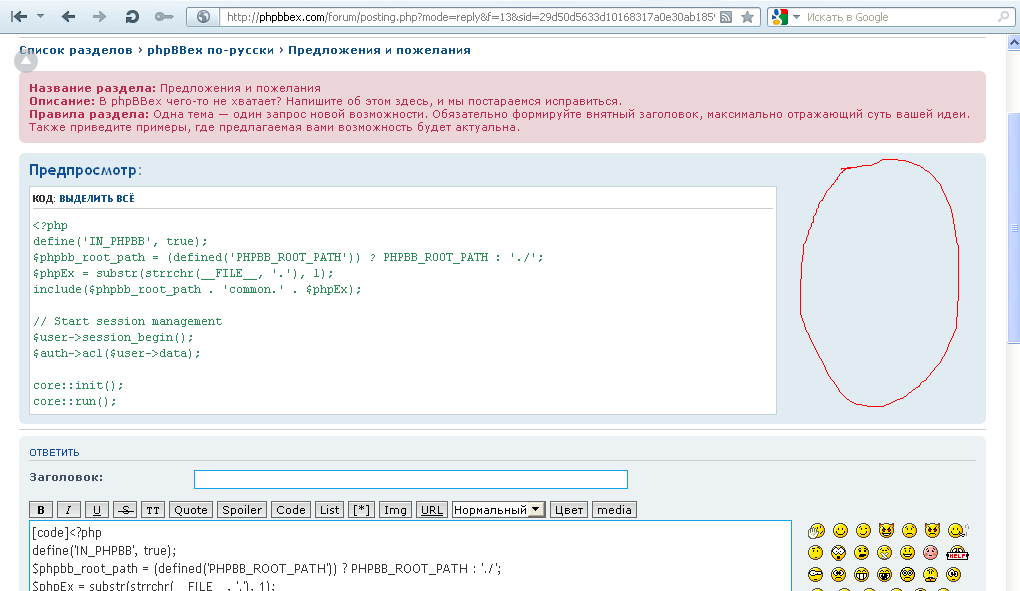Open "Список разделов" breadcrumb link
This screenshot has height=591, width=1020.
click(75, 50)
